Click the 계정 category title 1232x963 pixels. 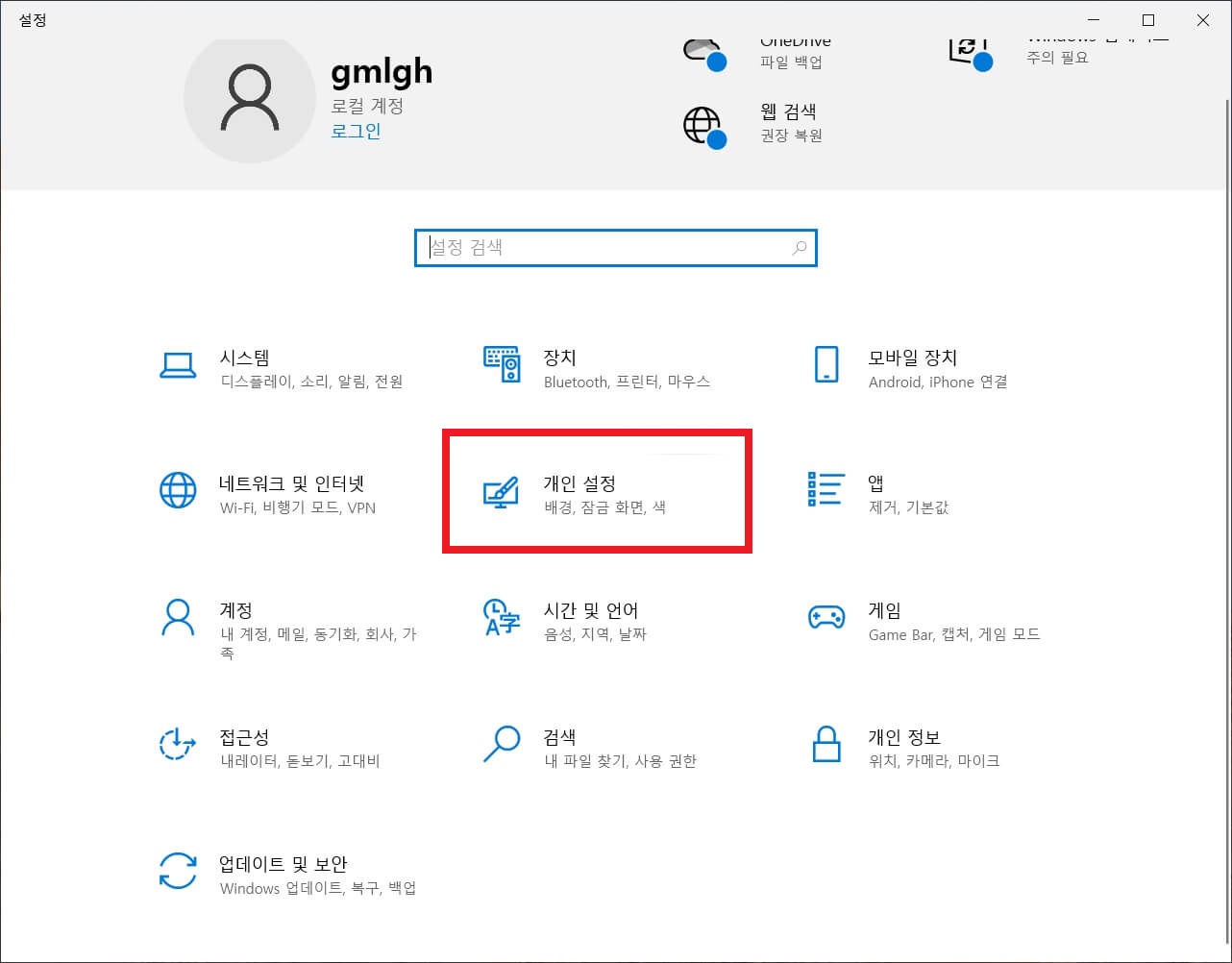(x=236, y=610)
